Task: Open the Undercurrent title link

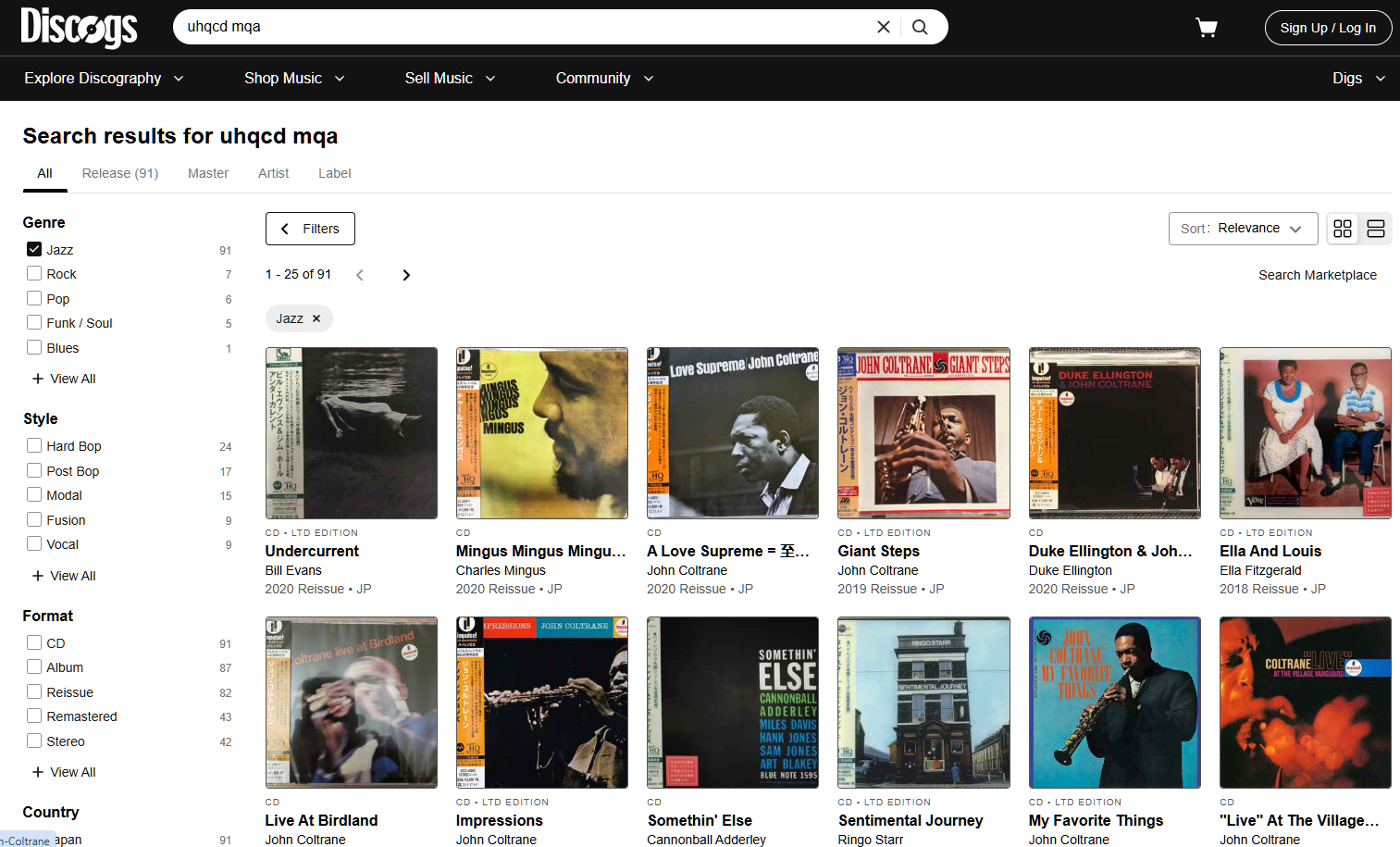Action: 312,551
